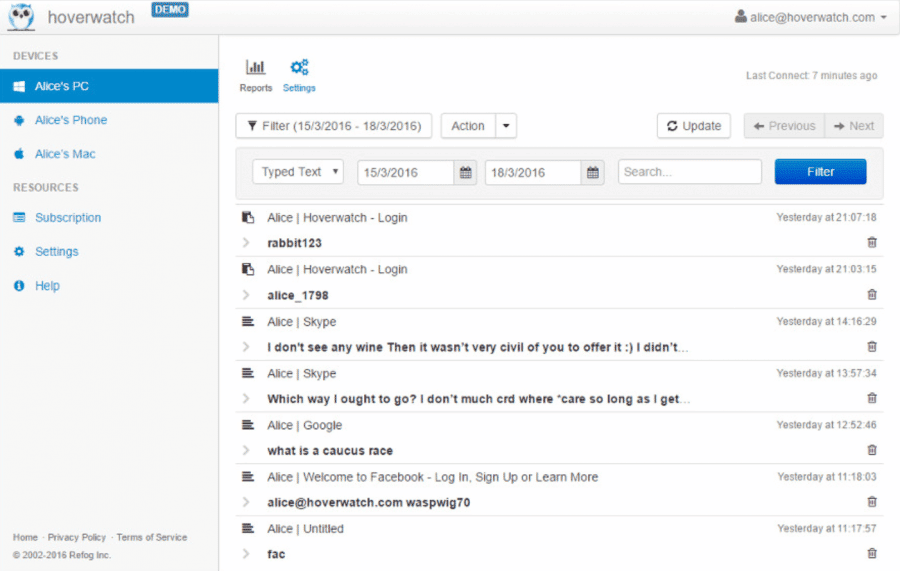Click text icon of Skype 13:57:34 entry
900x571 pixels.
click(x=248, y=373)
